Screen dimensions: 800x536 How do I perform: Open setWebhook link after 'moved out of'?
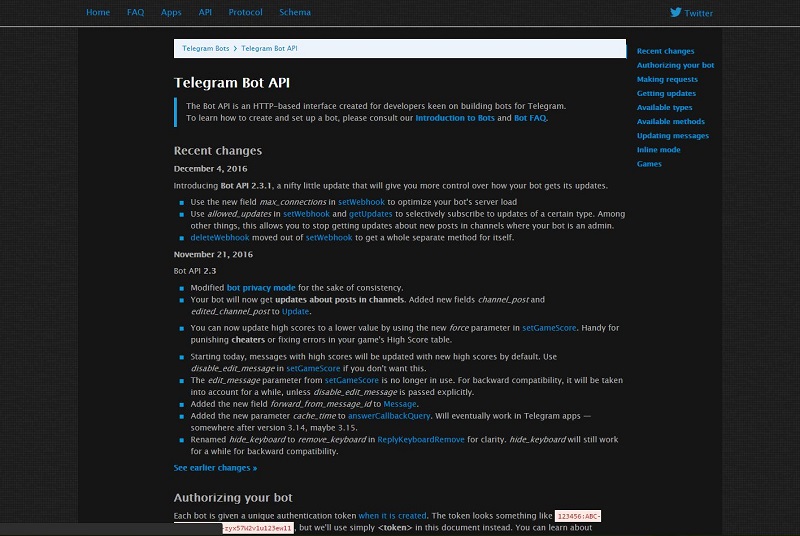pyautogui.click(x=329, y=238)
